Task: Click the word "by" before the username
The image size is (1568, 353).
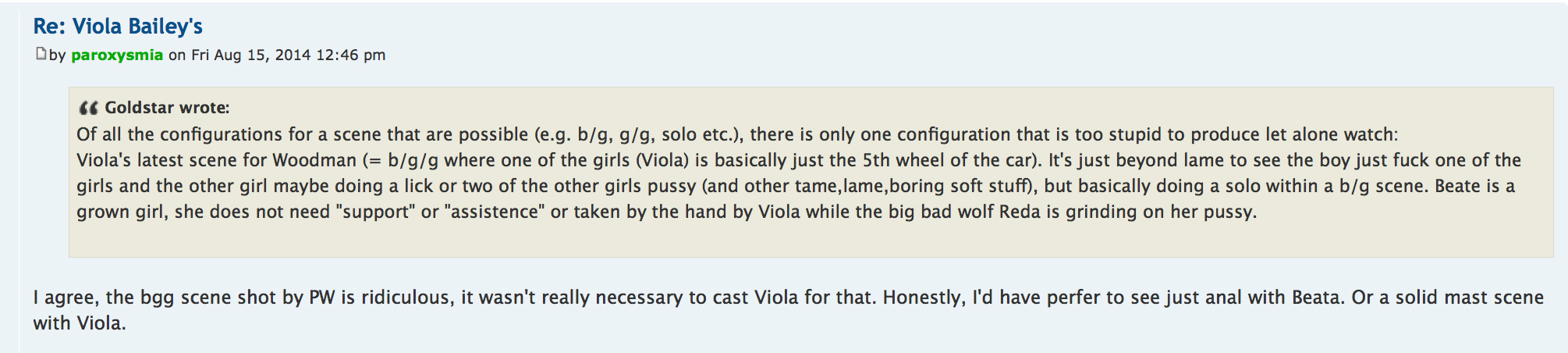Action: click(57, 55)
